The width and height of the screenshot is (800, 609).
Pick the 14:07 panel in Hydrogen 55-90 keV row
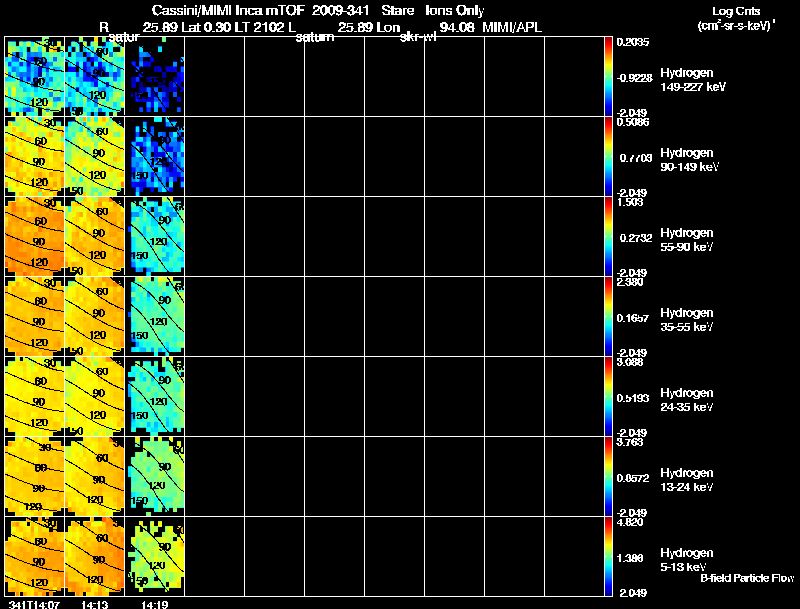point(35,236)
